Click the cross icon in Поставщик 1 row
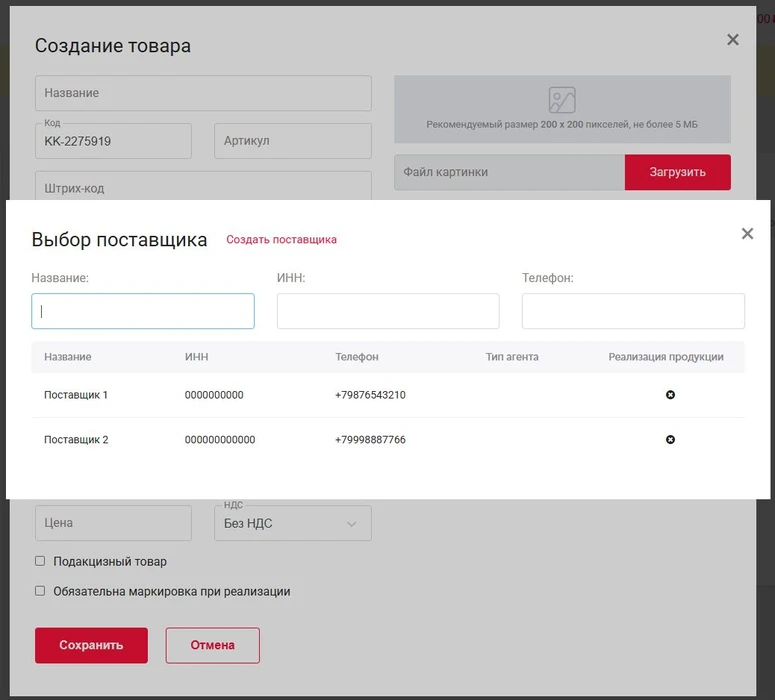The height and width of the screenshot is (700, 775). click(670, 395)
